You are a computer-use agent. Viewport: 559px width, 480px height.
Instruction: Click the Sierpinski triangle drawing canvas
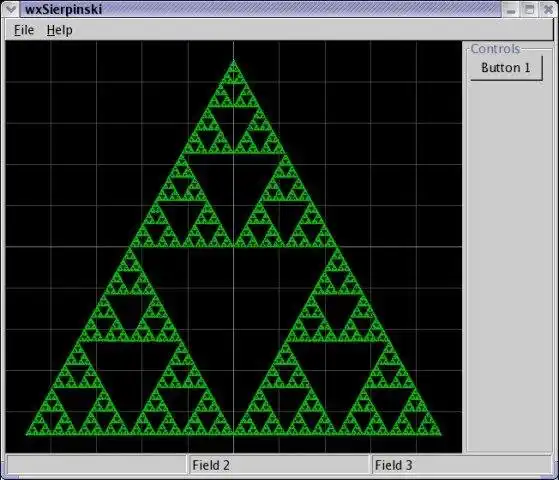[x=234, y=247]
